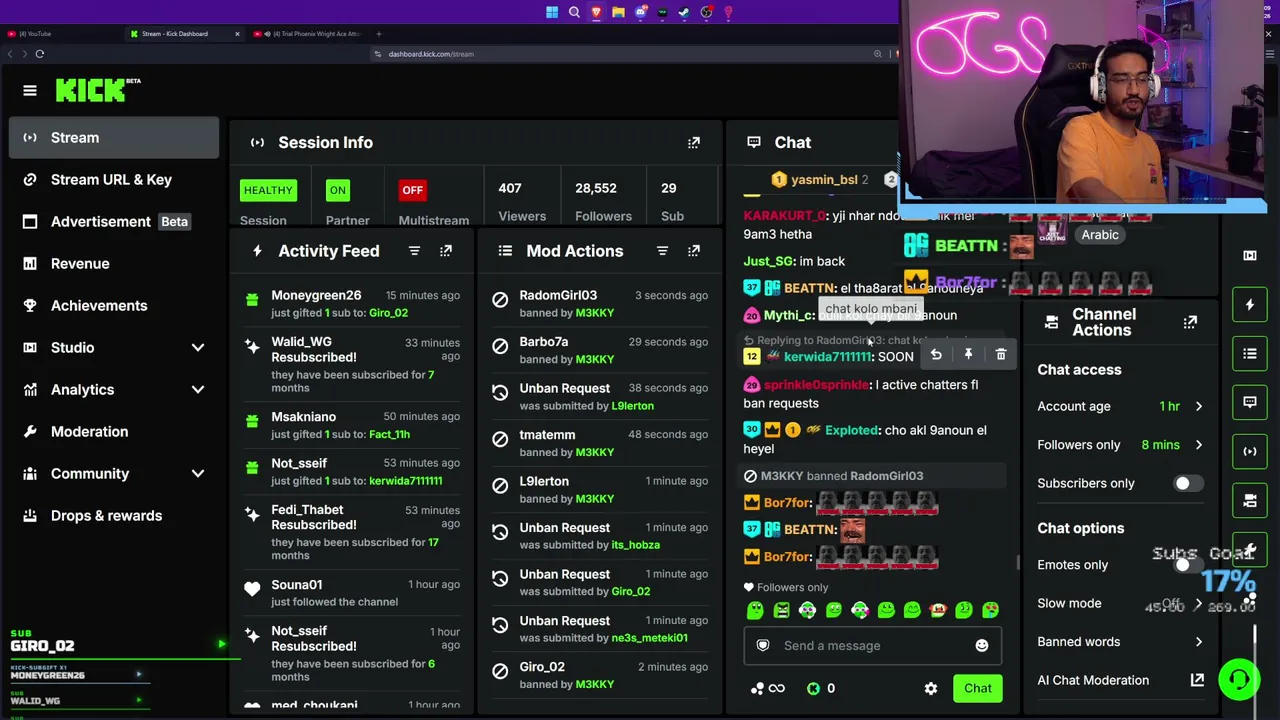Image resolution: width=1280 pixels, height=720 pixels.
Task: Open Followers only duration options
Action: [1119, 445]
